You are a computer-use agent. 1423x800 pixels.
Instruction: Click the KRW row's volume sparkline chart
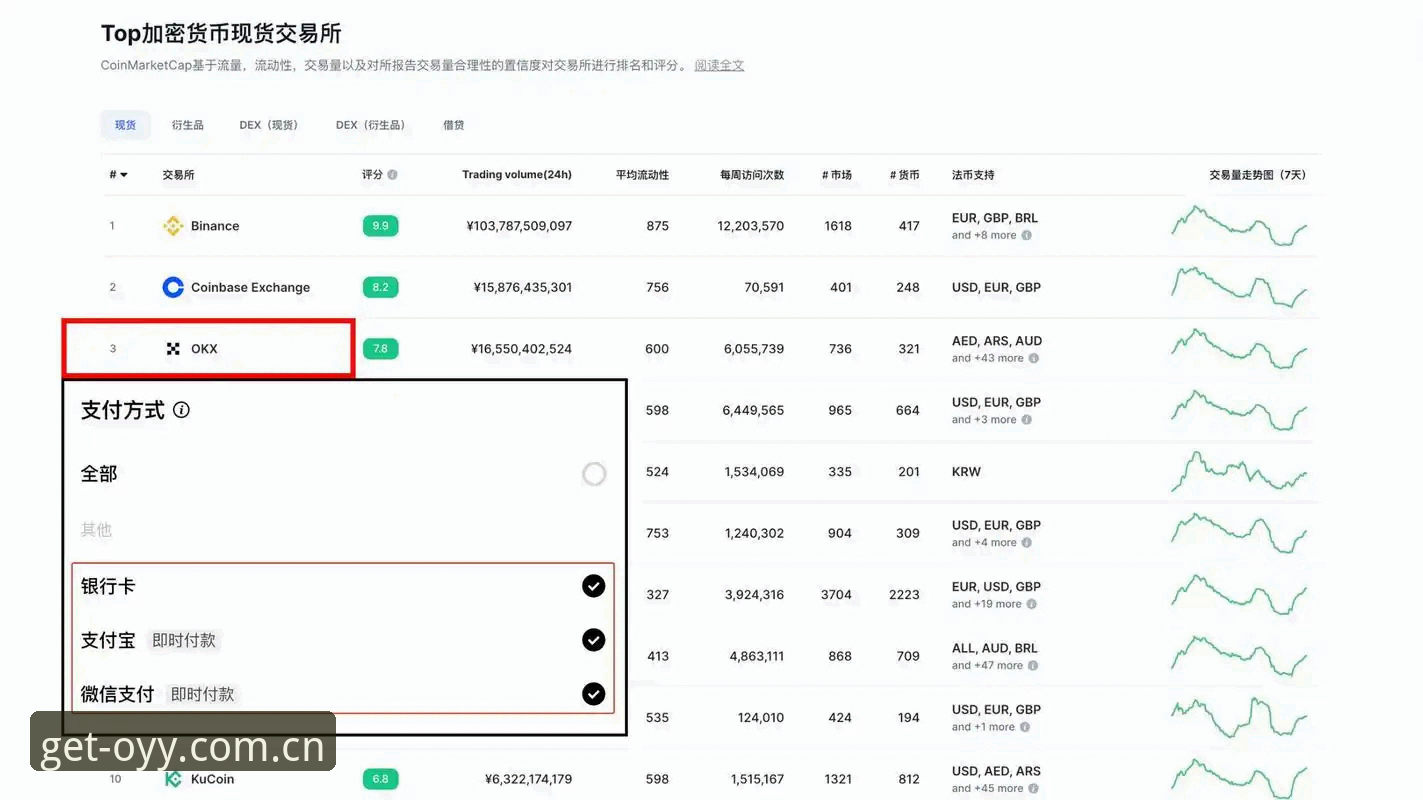click(x=1239, y=472)
